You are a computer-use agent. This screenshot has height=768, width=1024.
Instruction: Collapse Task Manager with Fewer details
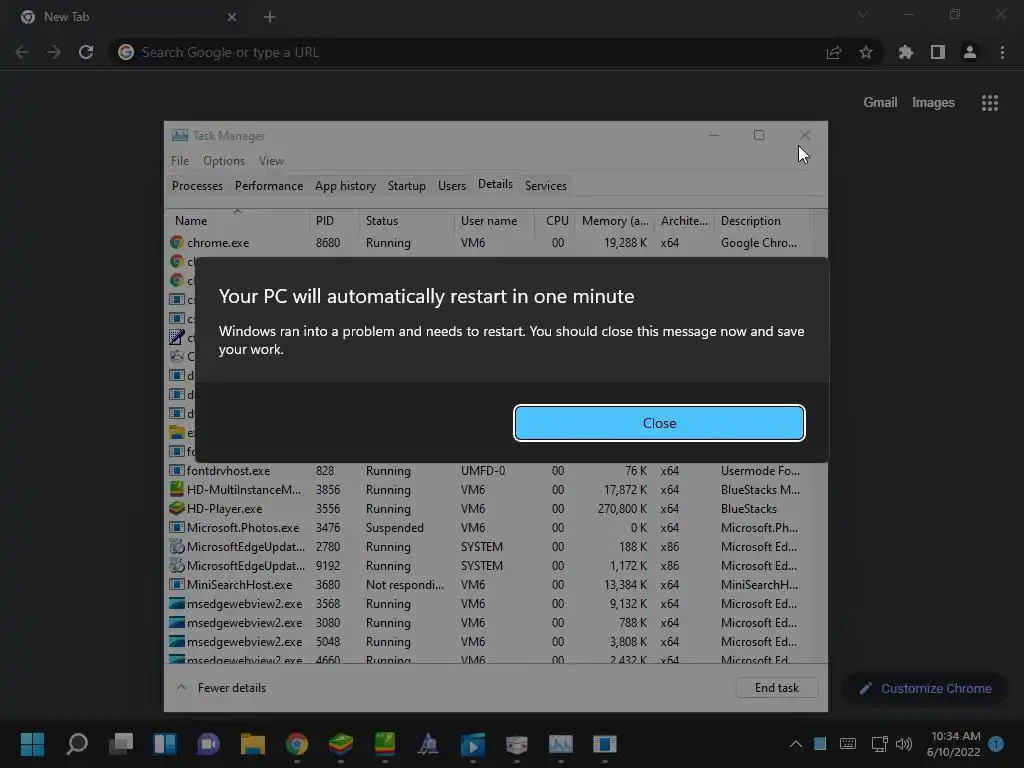(221, 688)
